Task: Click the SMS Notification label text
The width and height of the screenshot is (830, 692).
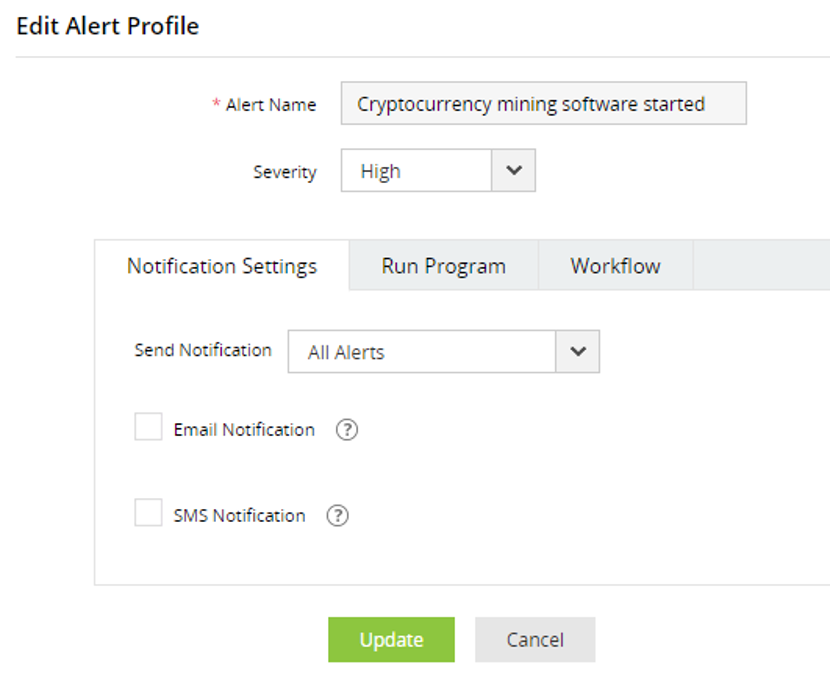Action: coord(239,516)
